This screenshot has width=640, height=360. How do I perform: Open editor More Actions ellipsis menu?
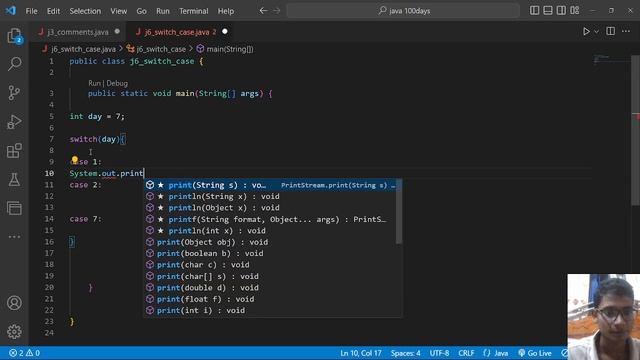pos(626,31)
